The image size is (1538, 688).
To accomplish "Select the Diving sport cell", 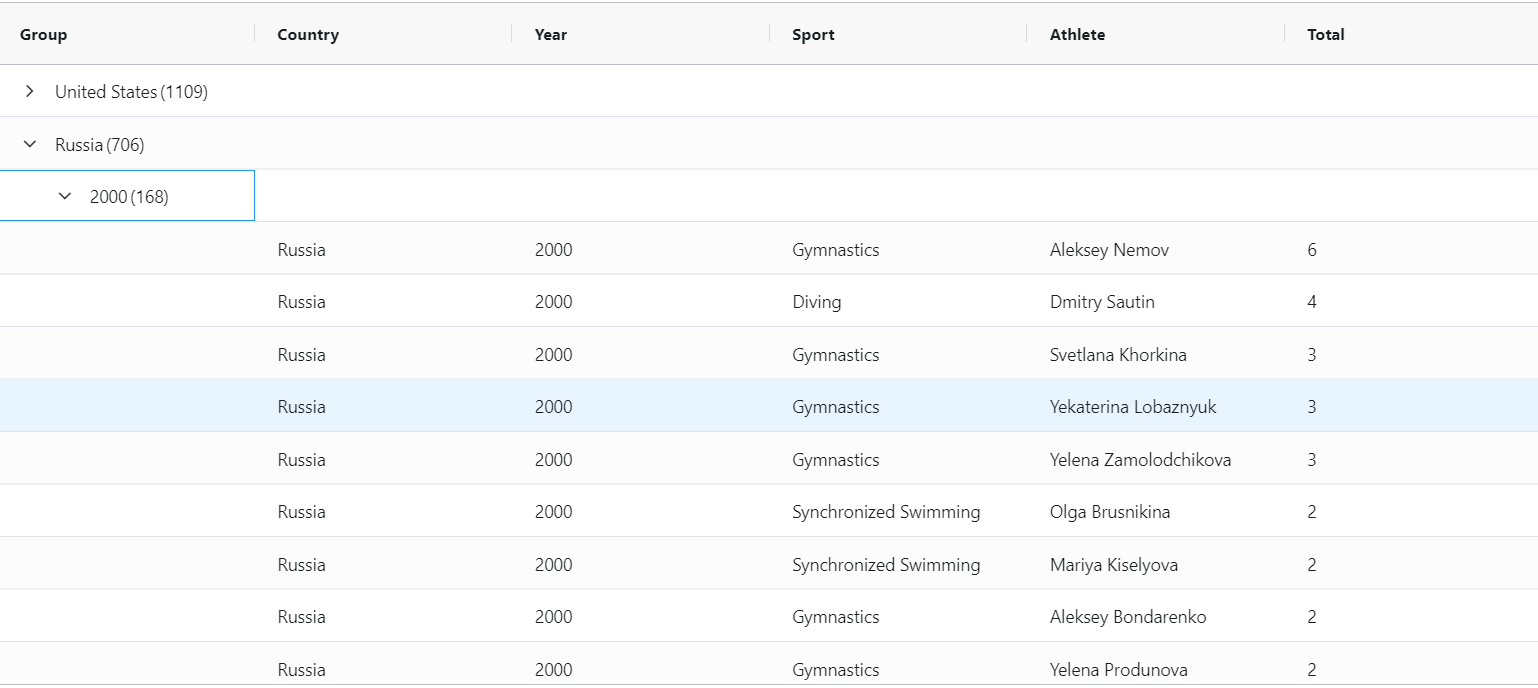I will pyautogui.click(x=816, y=302).
